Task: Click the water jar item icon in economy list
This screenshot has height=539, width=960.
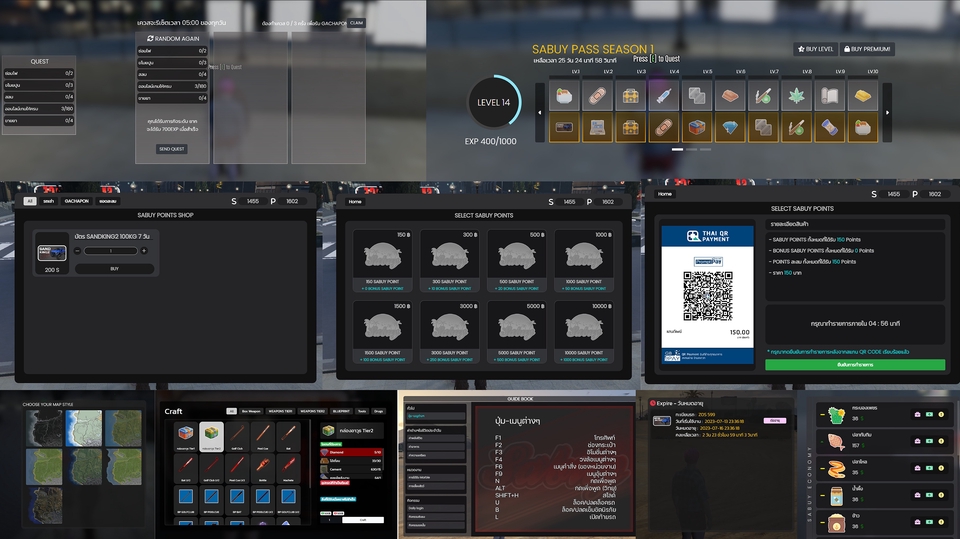Action: pos(836,496)
